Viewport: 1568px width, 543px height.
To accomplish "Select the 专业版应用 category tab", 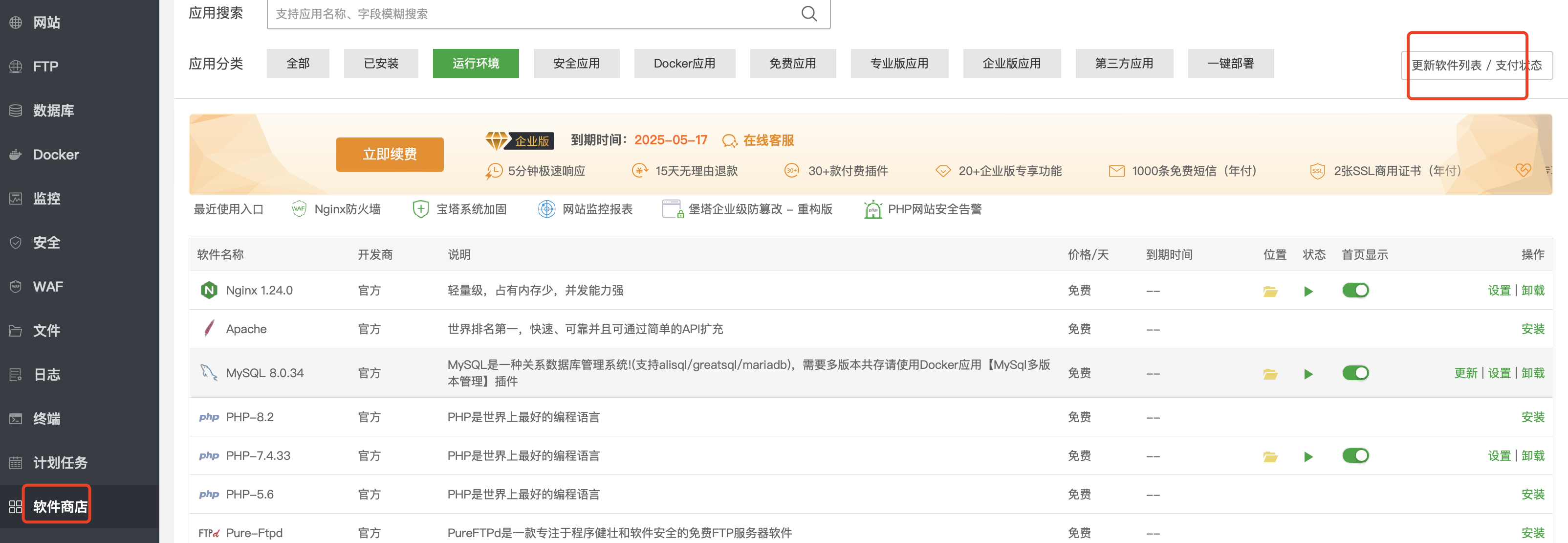I will pyautogui.click(x=899, y=64).
